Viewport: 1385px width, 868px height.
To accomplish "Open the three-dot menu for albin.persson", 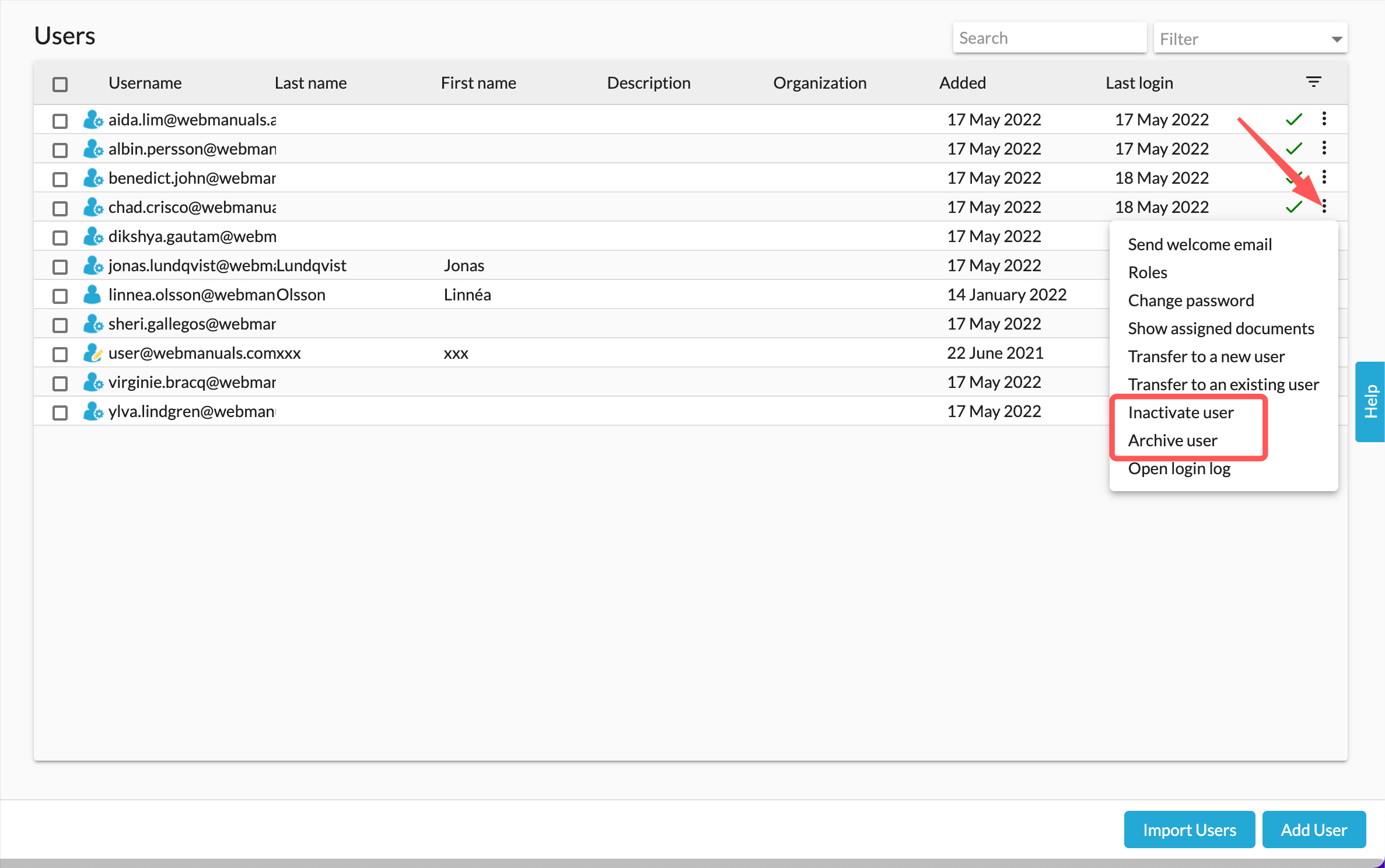I will point(1324,148).
